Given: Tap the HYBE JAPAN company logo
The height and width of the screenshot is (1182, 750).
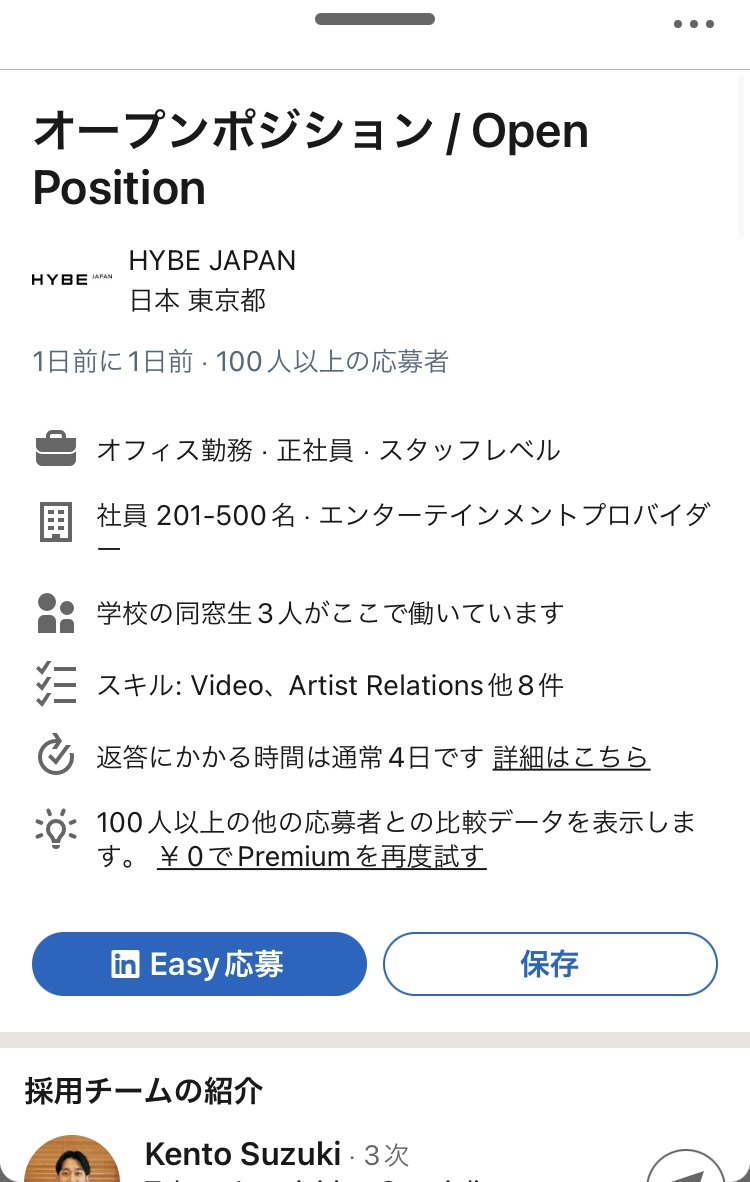Looking at the screenshot, I should click(72, 280).
